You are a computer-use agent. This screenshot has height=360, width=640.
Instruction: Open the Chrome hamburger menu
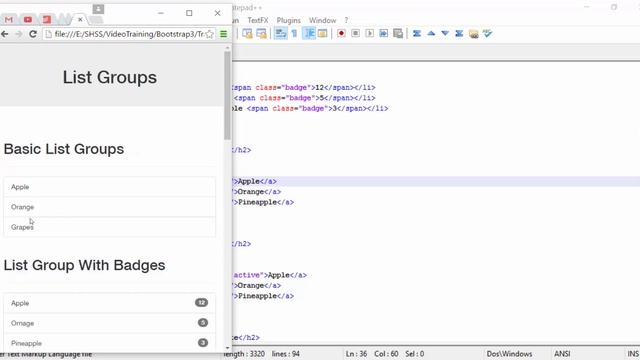tap(223, 34)
